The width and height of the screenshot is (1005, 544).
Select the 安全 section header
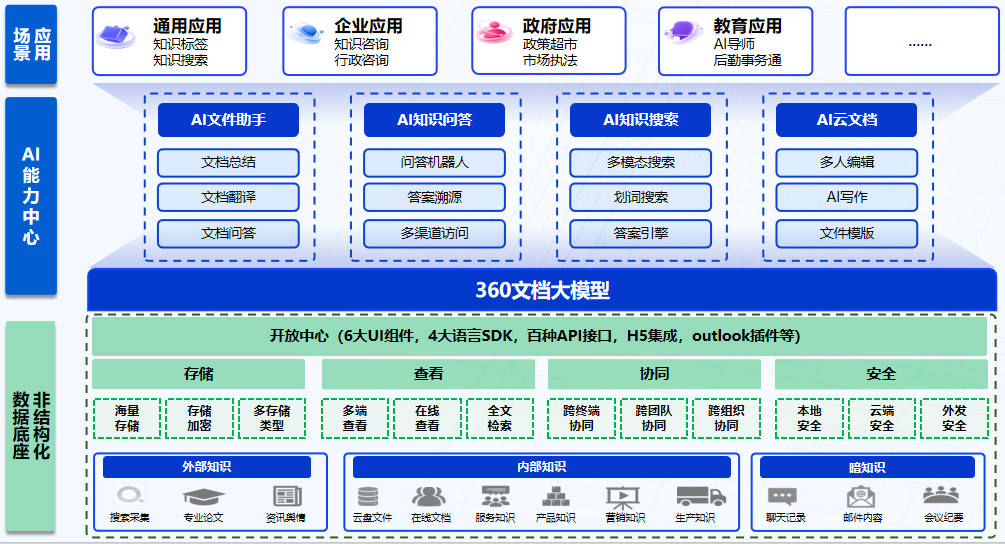coord(881,374)
